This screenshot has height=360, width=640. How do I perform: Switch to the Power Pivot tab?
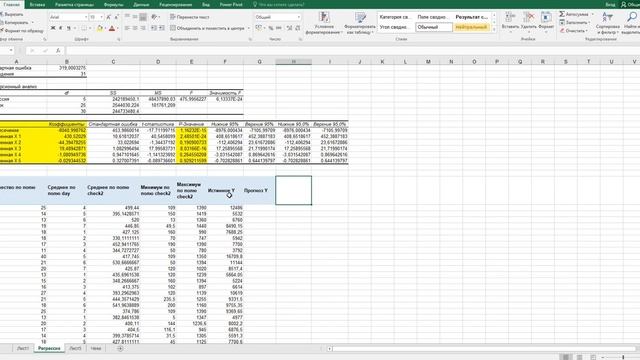[x=231, y=4]
